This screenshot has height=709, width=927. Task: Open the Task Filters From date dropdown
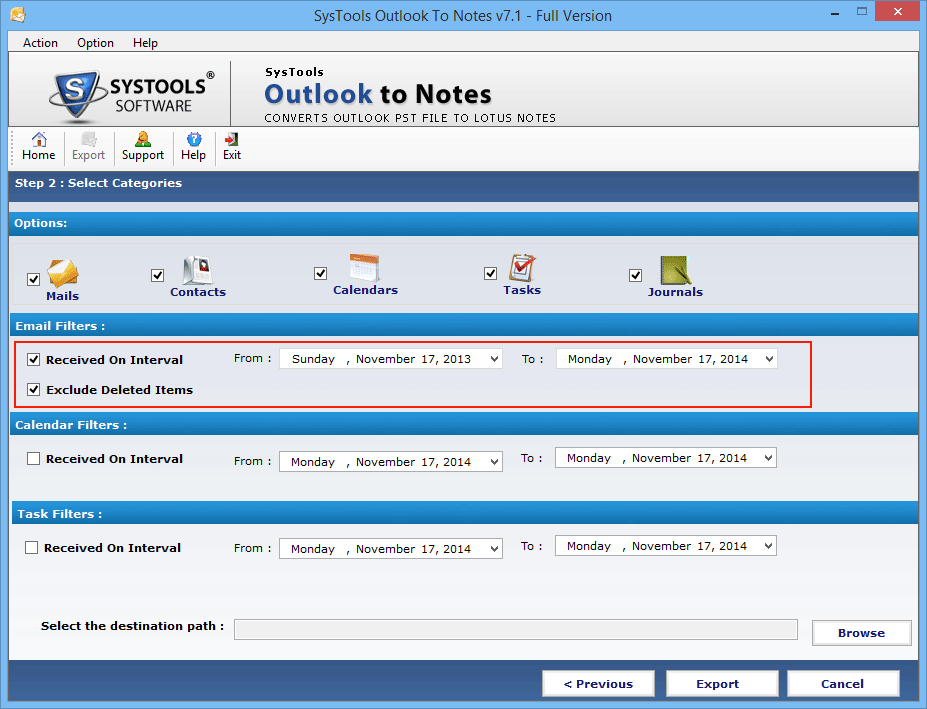click(493, 548)
